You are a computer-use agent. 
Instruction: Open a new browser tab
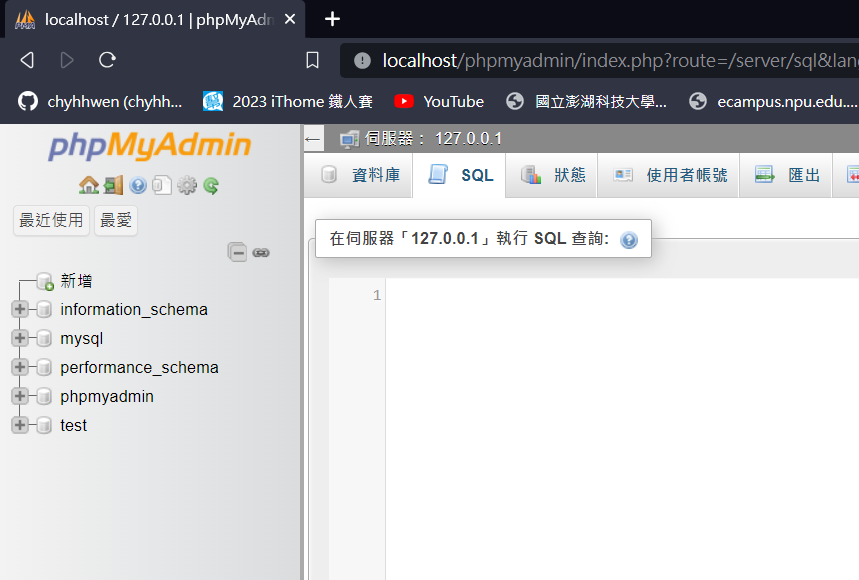pos(332,19)
